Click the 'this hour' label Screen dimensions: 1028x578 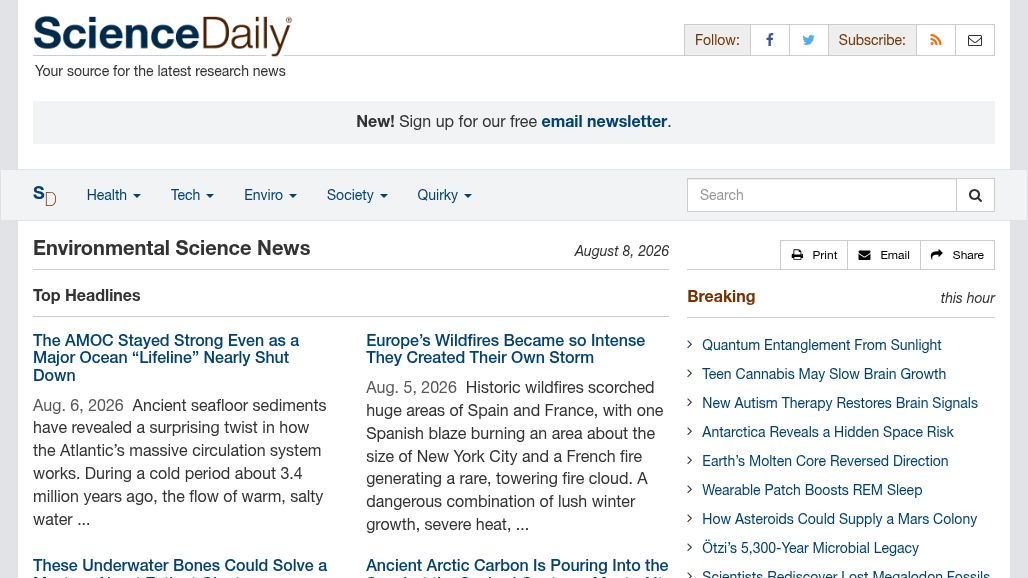[967, 298]
